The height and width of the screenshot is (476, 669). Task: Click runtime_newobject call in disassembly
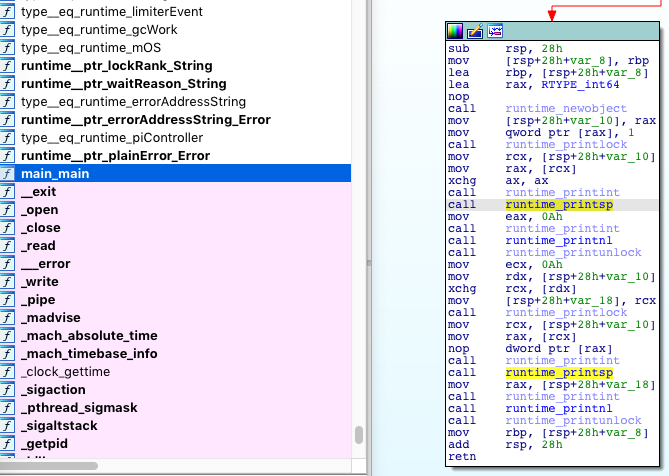(566, 108)
